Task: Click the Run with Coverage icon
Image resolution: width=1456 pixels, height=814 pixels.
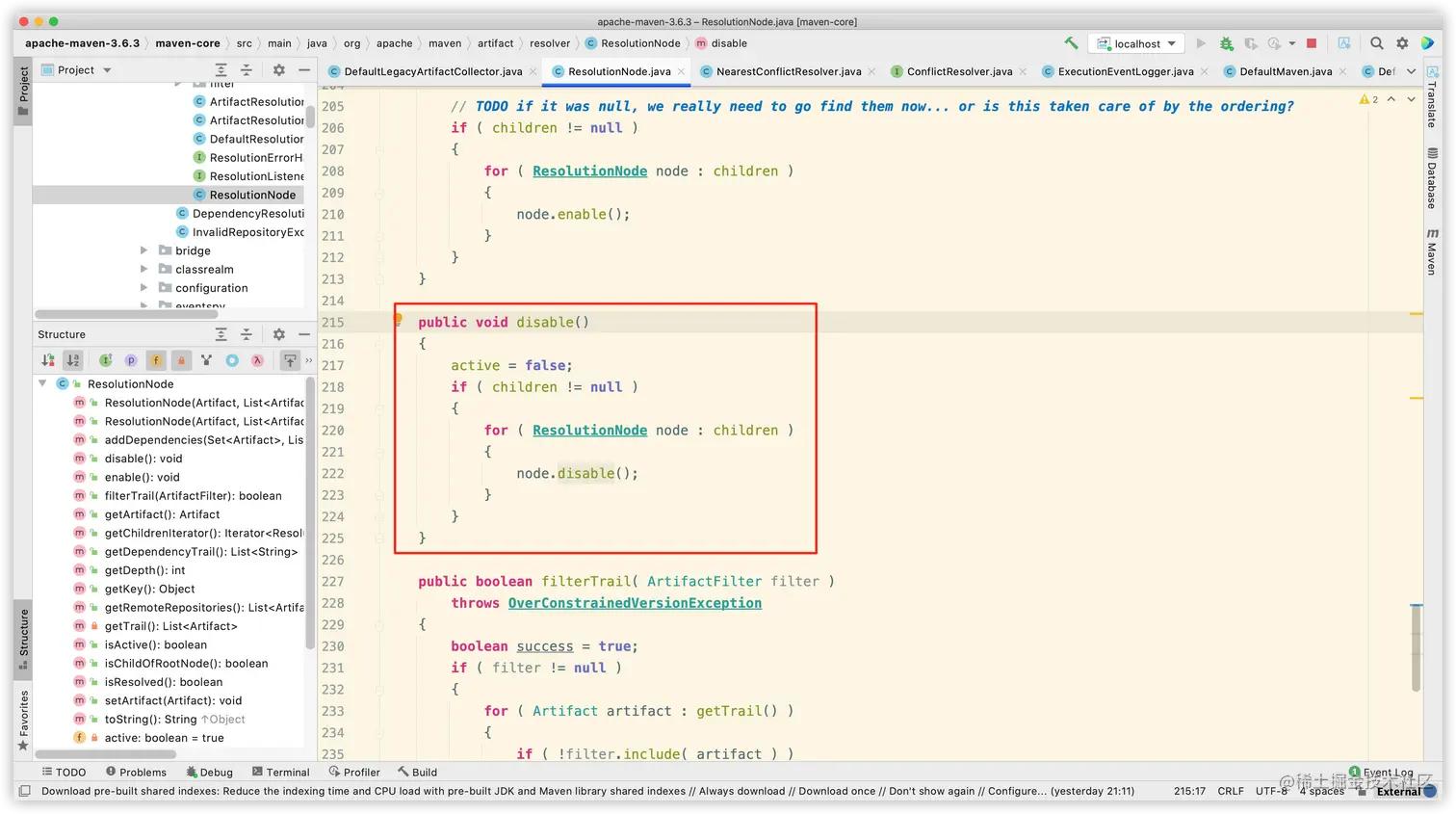Action: pos(1251,43)
